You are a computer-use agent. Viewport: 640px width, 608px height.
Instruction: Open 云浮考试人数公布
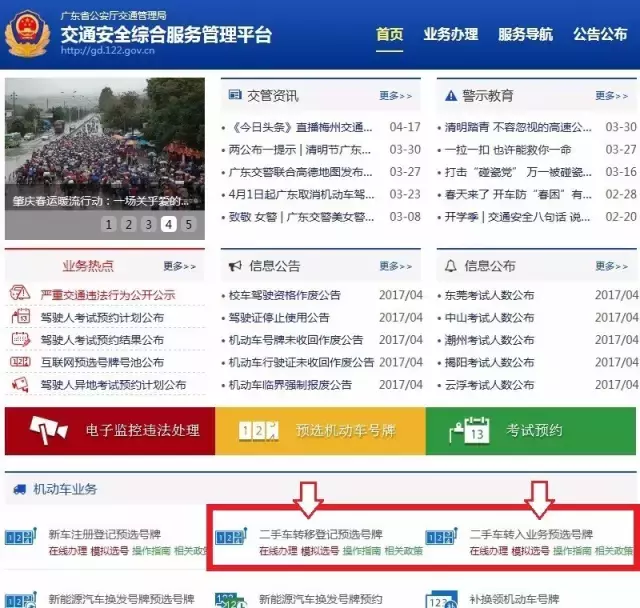[489, 385]
